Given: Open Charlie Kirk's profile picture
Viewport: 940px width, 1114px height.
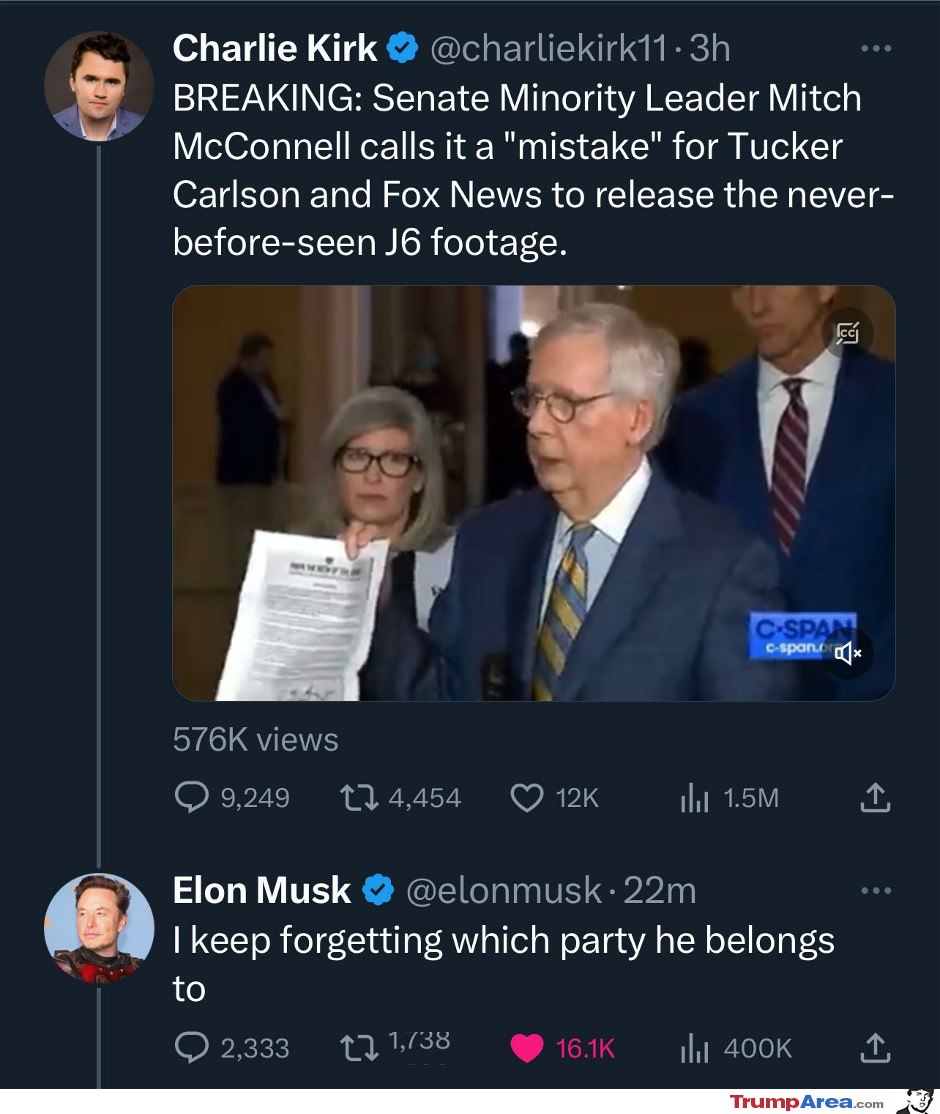Looking at the screenshot, I should pyautogui.click(x=99, y=86).
